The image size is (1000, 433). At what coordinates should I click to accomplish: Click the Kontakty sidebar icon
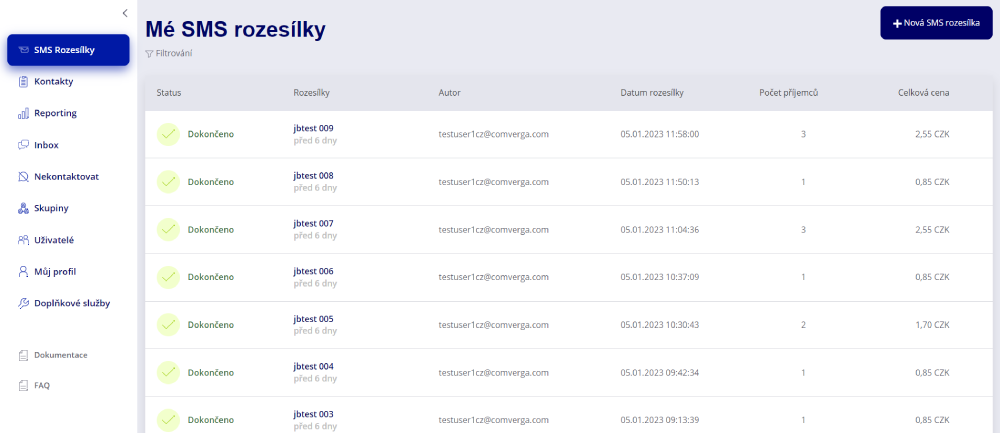(x=23, y=81)
